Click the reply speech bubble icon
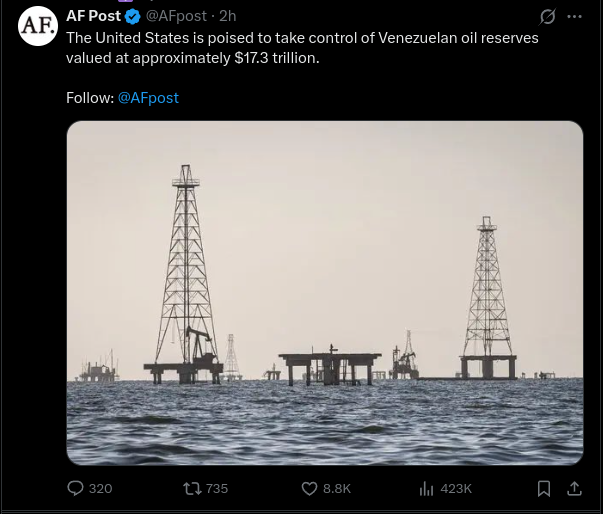This screenshot has height=514, width=603. [x=75, y=488]
